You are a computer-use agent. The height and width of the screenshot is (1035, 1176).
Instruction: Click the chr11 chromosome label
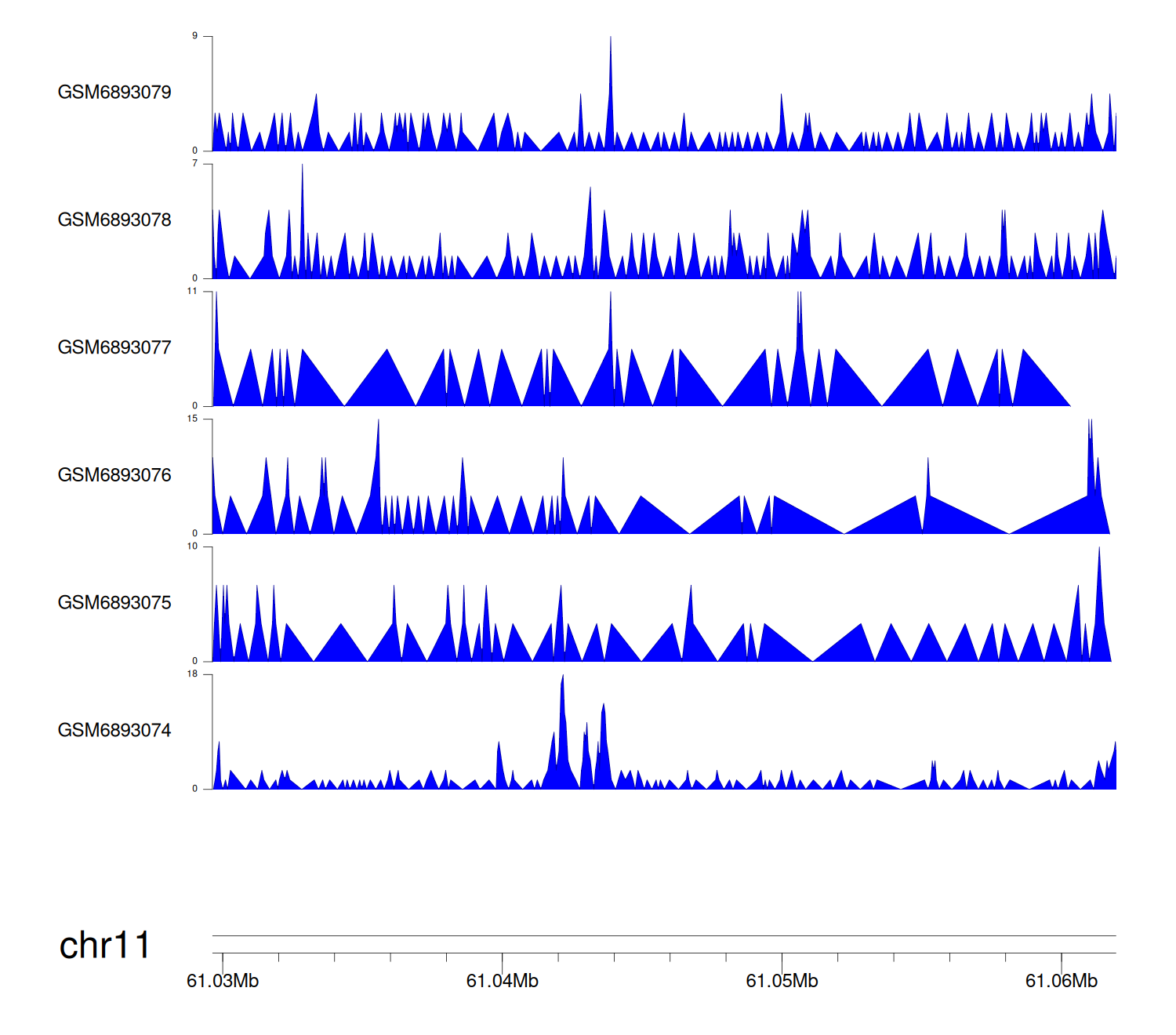[104, 946]
